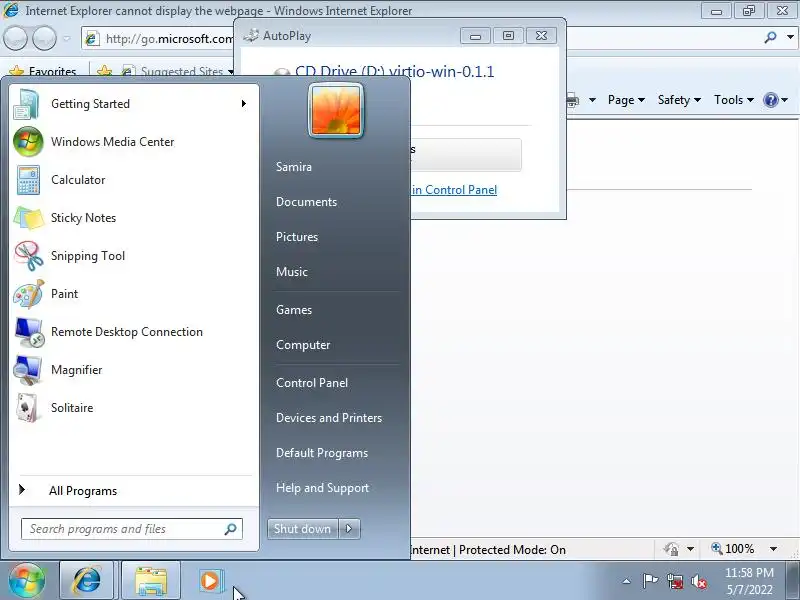Screen dimensions: 800x600
Task: Open Default Programs
Action: 322,453
